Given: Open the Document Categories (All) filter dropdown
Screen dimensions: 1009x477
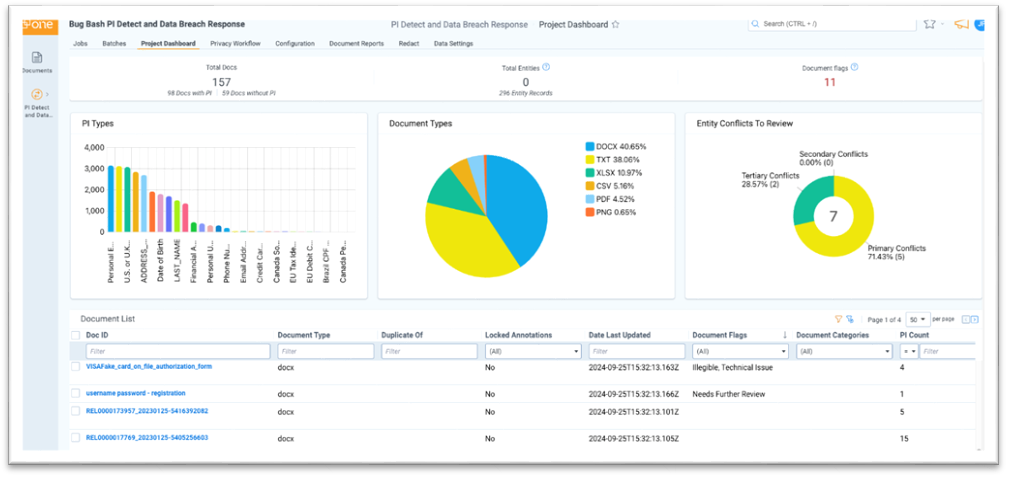Looking at the screenshot, I should (x=844, y=351).
